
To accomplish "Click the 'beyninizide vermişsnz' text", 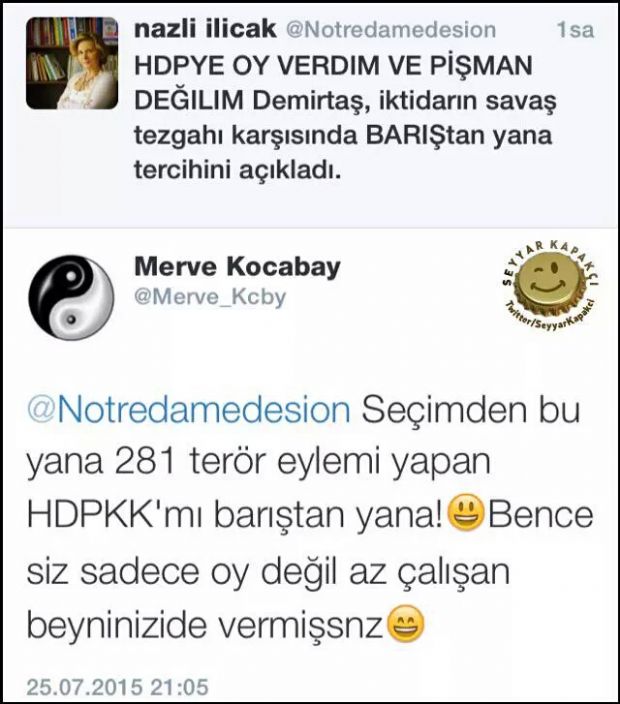I will 205,625.
